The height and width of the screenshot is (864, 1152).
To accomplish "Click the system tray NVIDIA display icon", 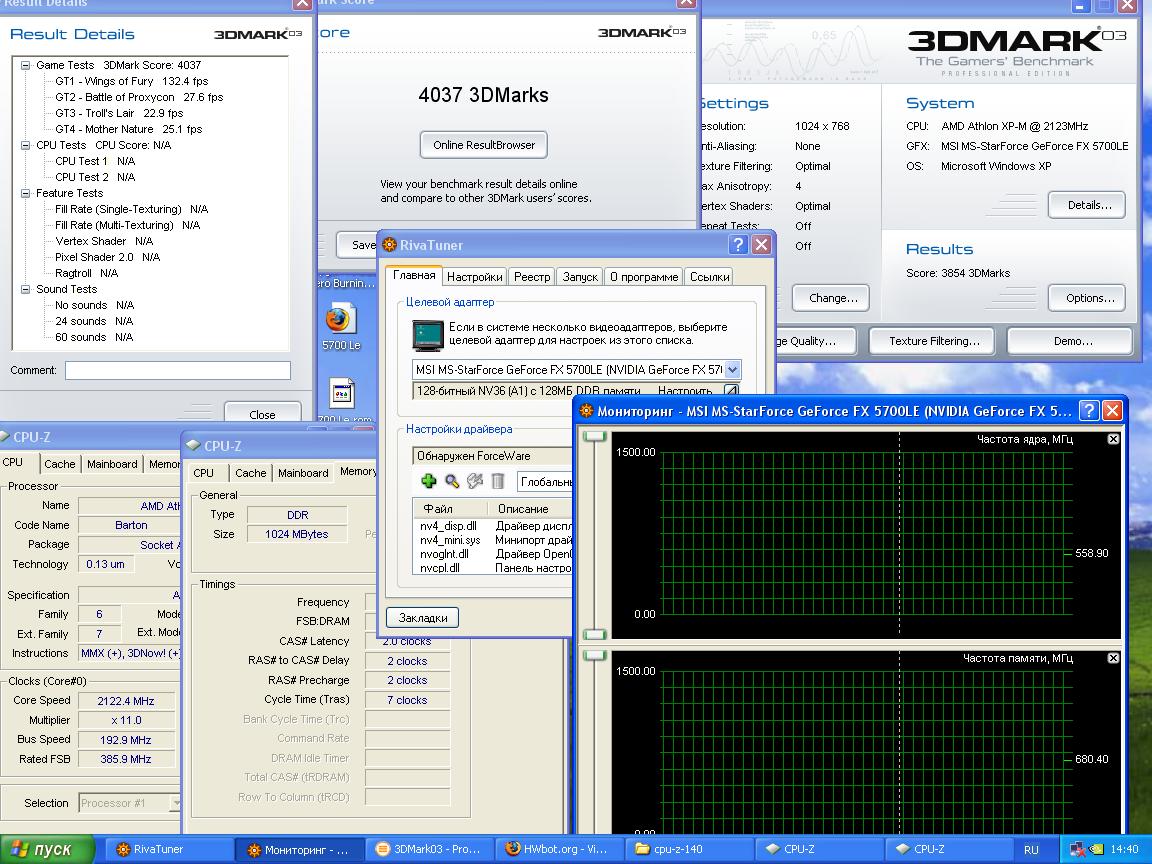I will click(x=1095, y=849).
